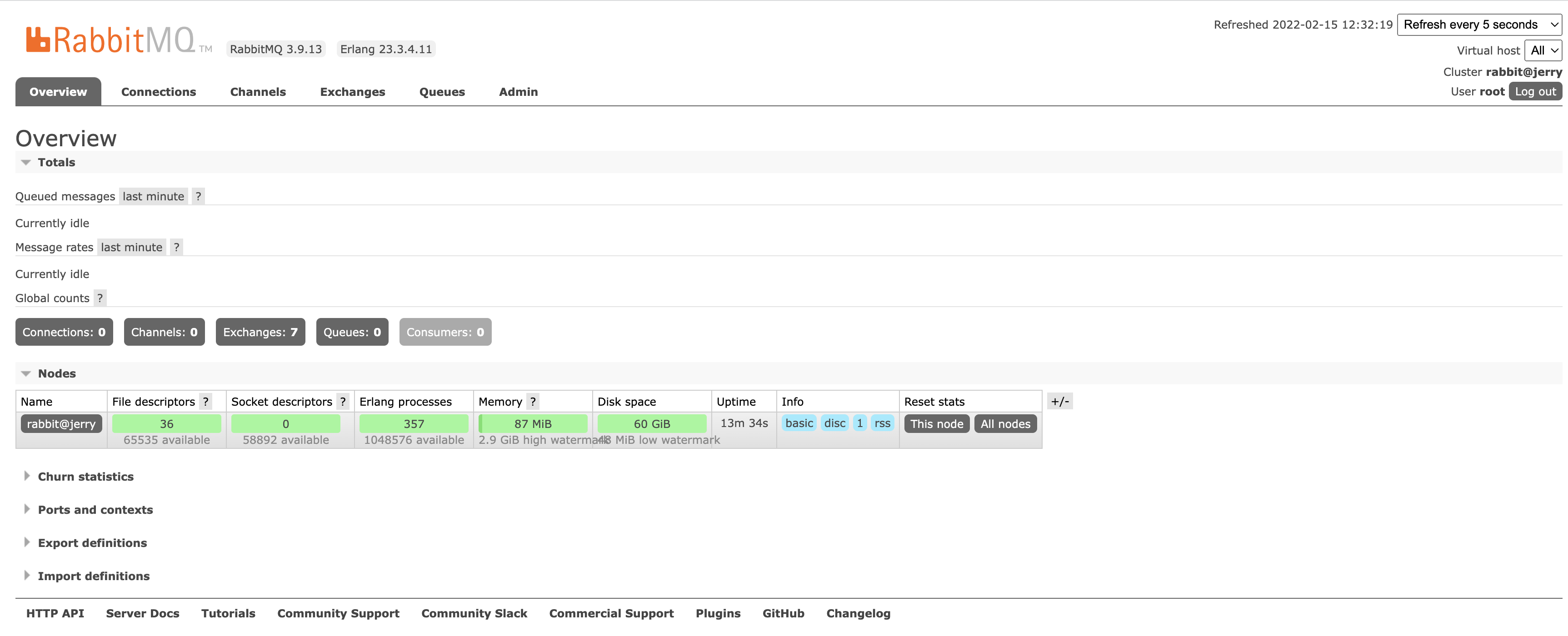1568x636 pixels.
Task: Click the green Memory 87 MiB bar
Action: click(533, 423)
